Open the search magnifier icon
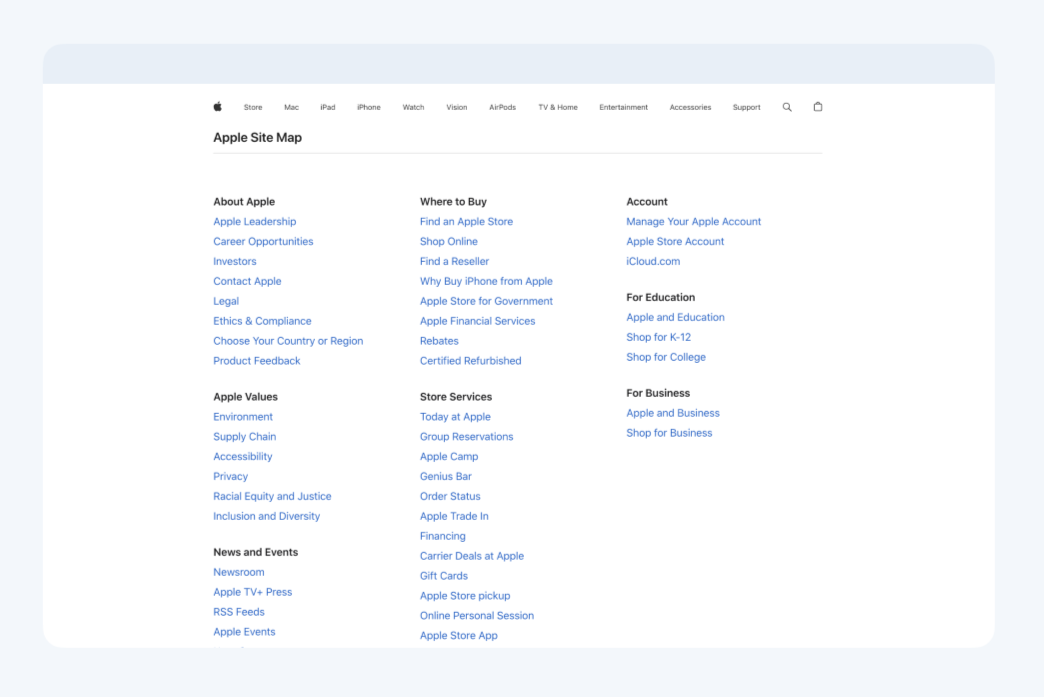The width and height of the screenshot is (1044, 697). [787, 107]
